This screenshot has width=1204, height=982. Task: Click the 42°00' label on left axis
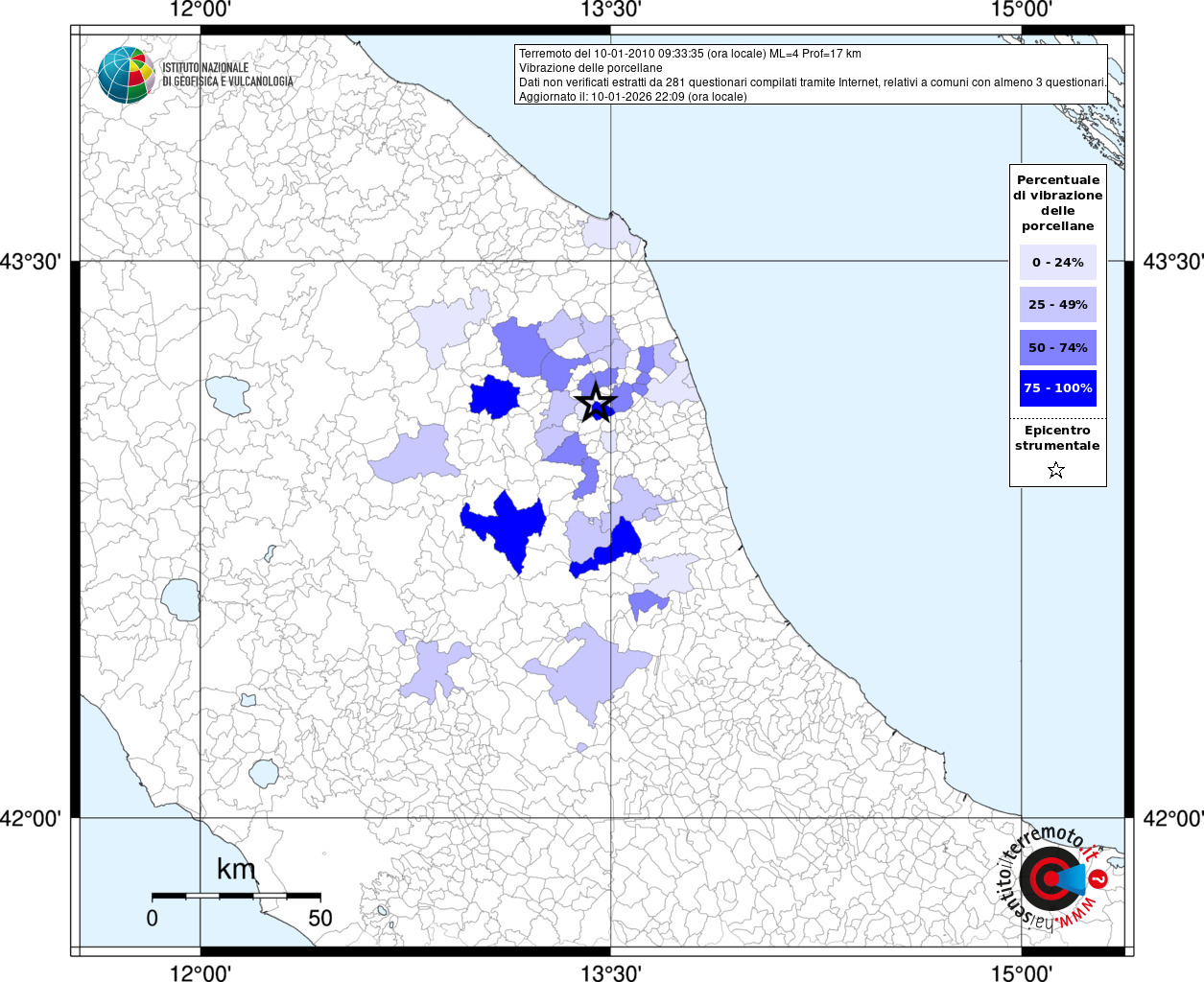[x=31, y=819]
